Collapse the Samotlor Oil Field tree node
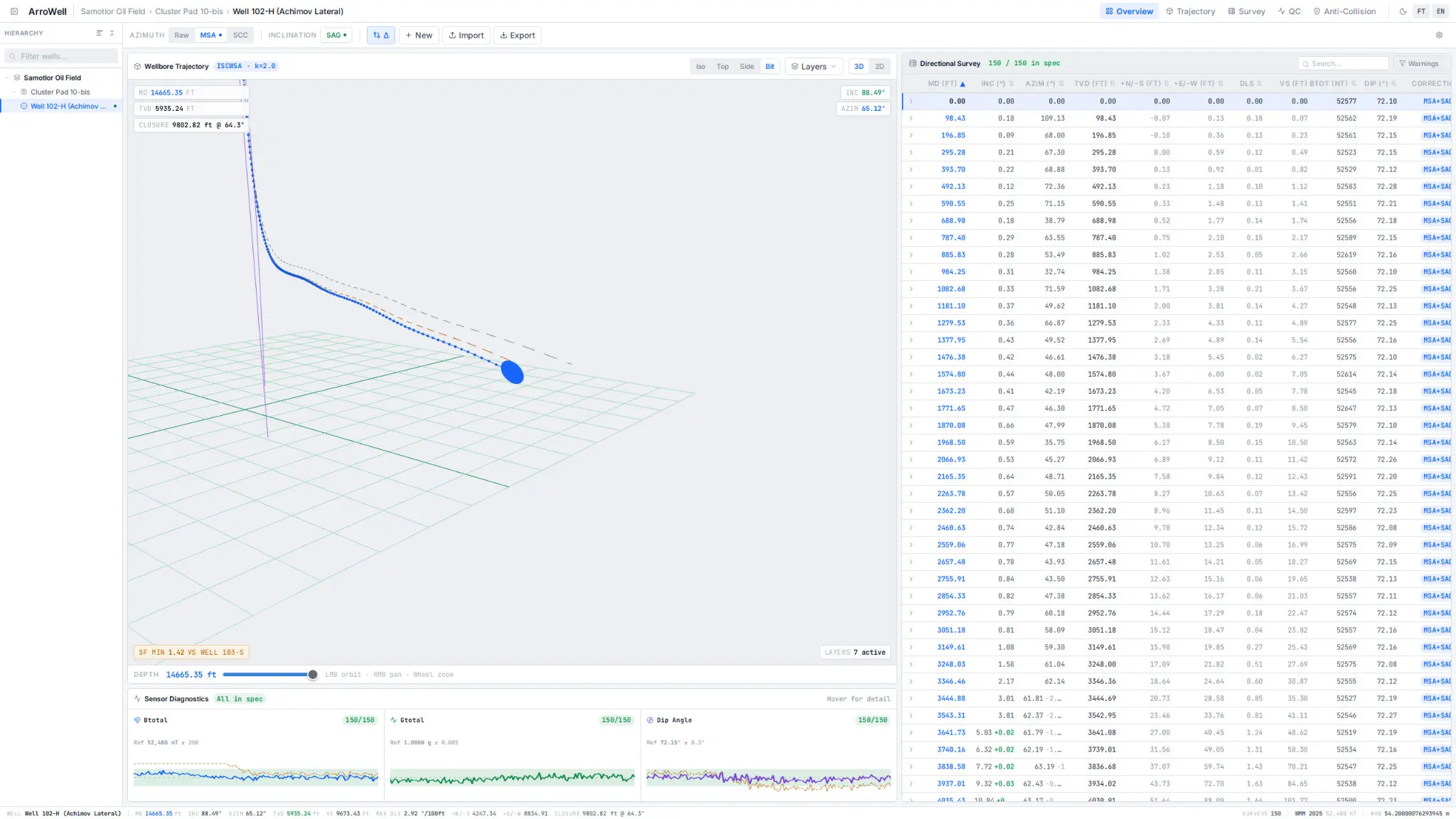The image size is (1456, 819). (7, 77)
